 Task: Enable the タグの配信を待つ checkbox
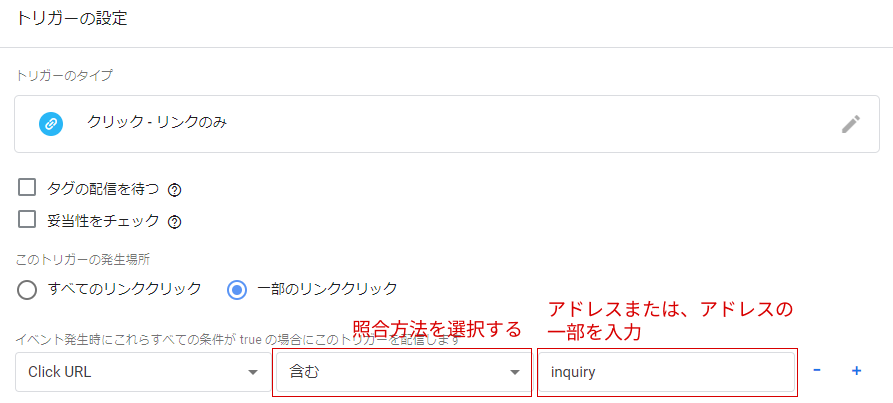tap(28, 188)
